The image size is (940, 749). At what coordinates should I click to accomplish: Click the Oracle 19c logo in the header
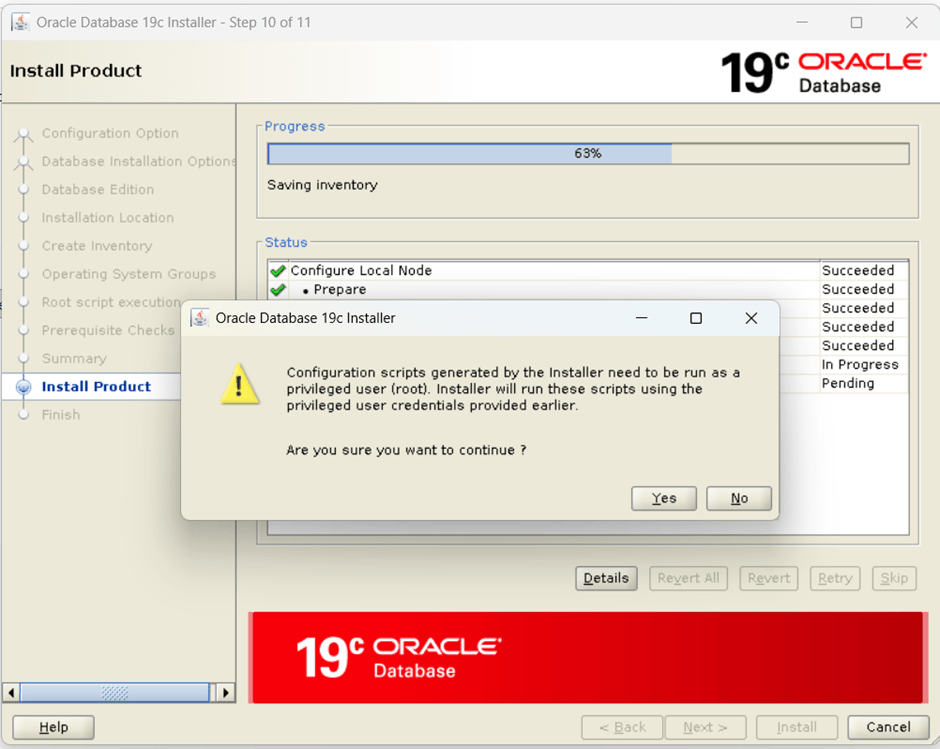click(823, 72)
